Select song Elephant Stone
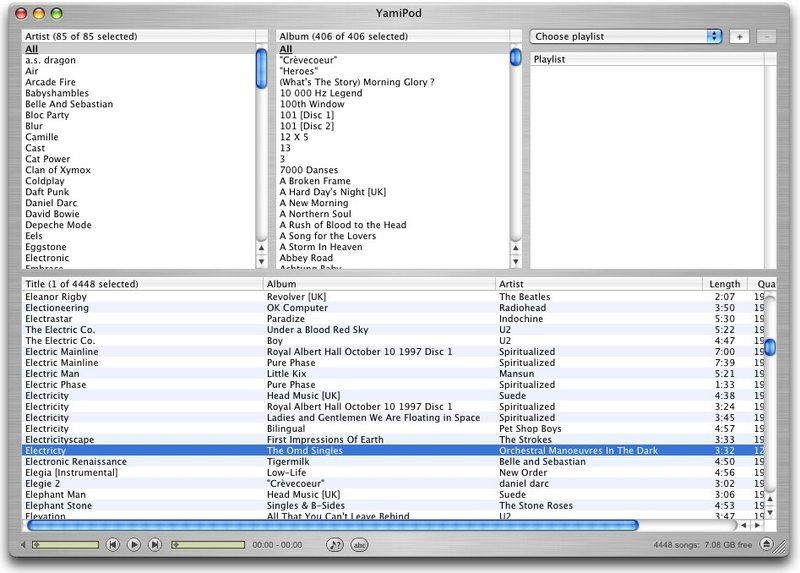The height and width of the screenshot is (573, 800). pos(393,505)
